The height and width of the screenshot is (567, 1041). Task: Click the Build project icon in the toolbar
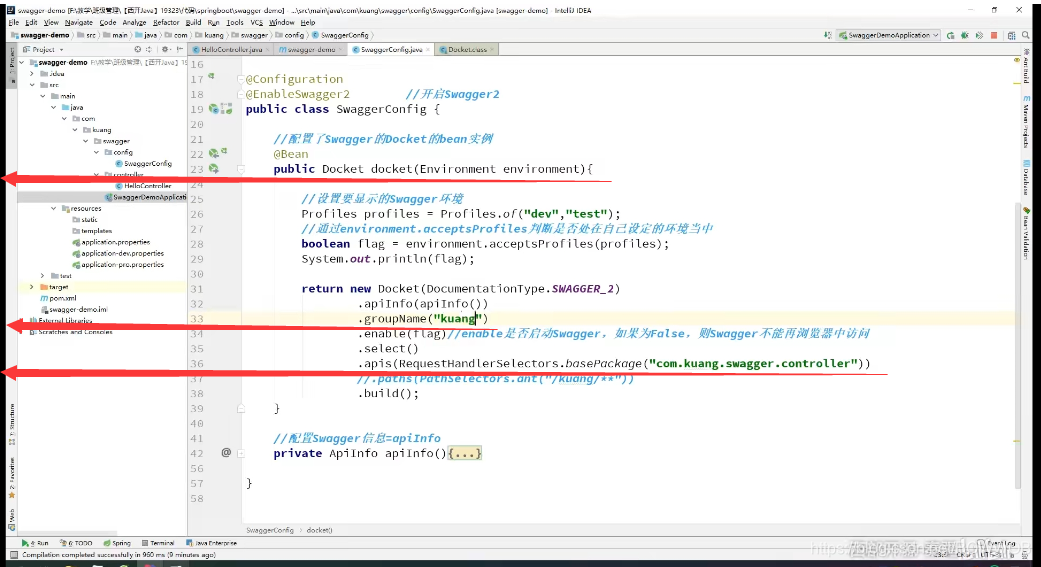point(827,35)
